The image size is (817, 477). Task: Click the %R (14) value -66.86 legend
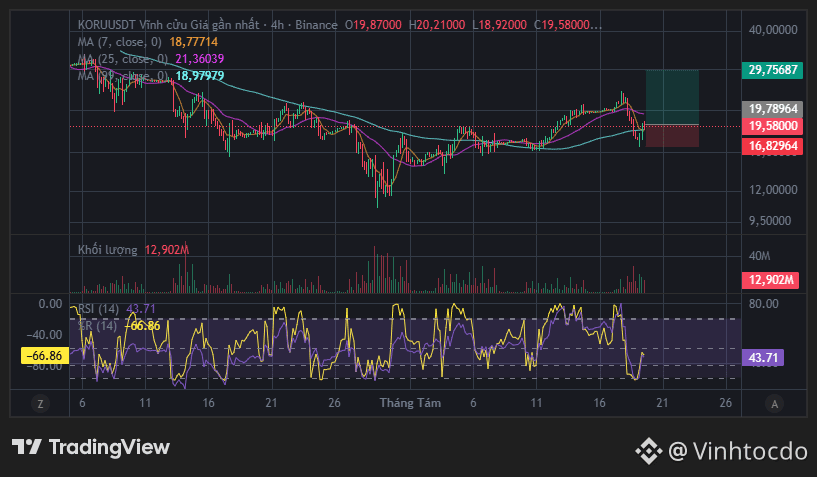142,326
